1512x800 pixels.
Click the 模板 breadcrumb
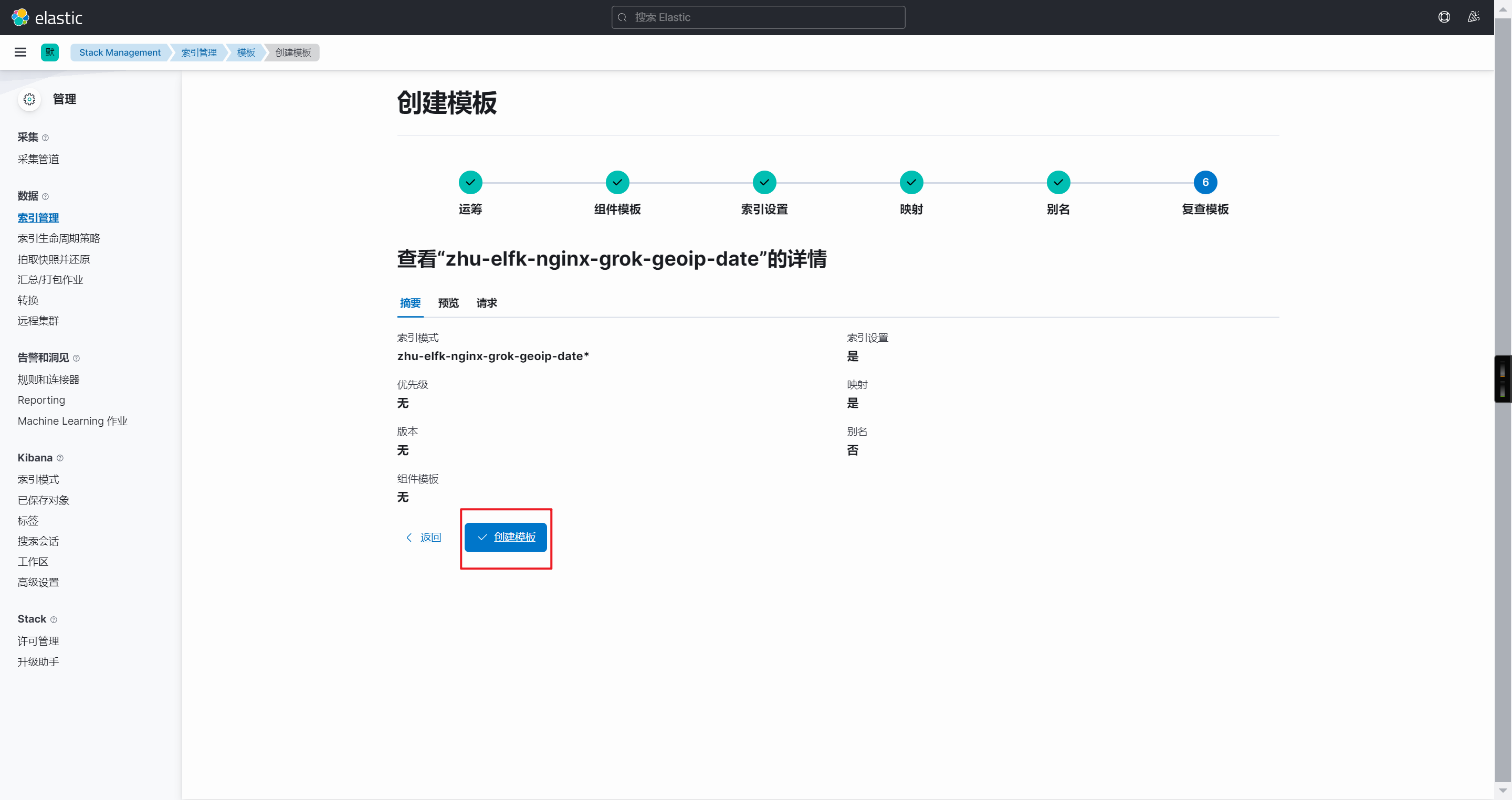246,52
